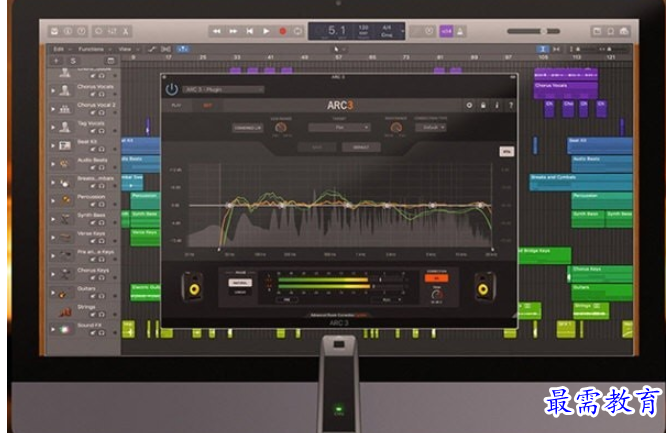Expand the Chorus Vocals track stack
668x433 pixels.
(x=53, y=90)
